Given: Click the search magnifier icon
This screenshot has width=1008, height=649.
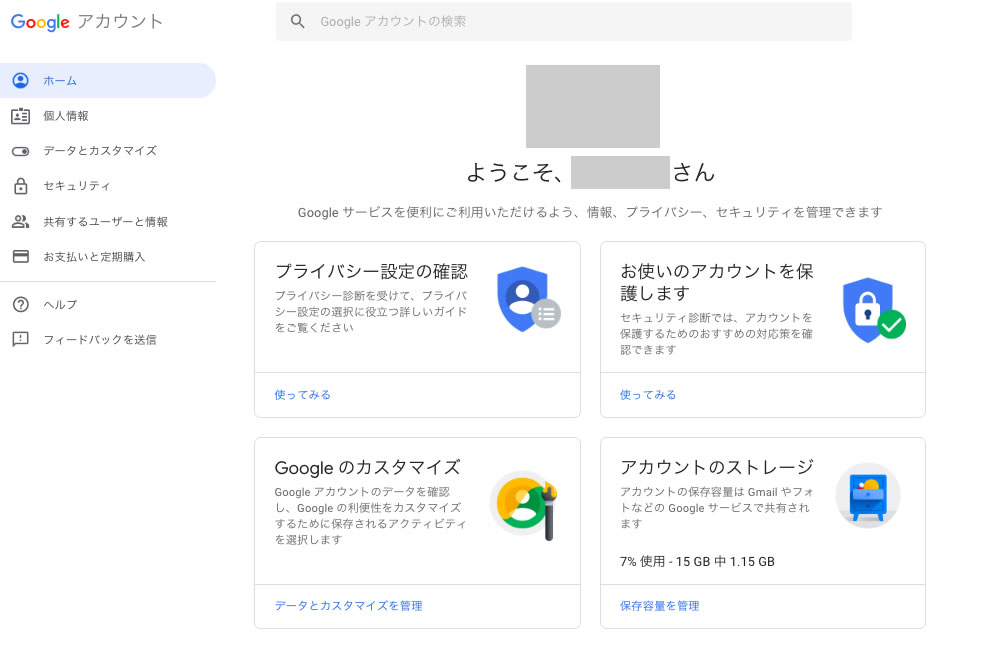Looking at the screenshot, I should (x=297, y=21).
